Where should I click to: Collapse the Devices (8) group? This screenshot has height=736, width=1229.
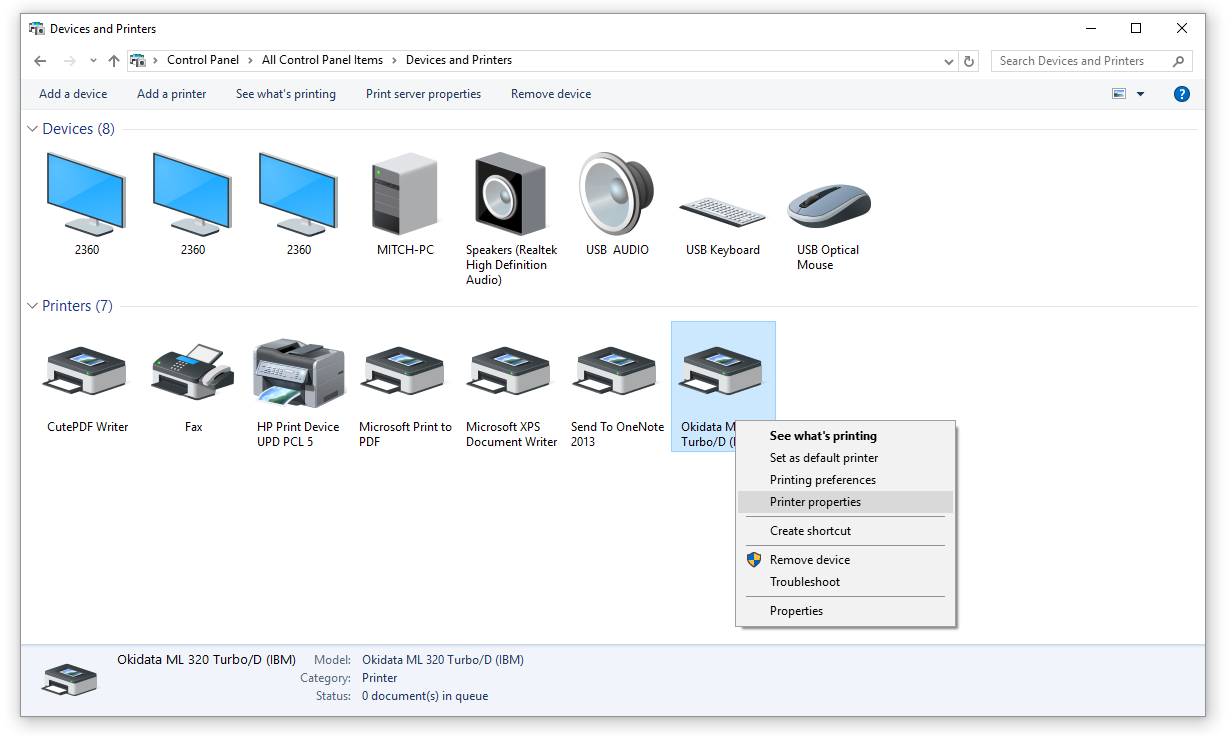(33, 129)
